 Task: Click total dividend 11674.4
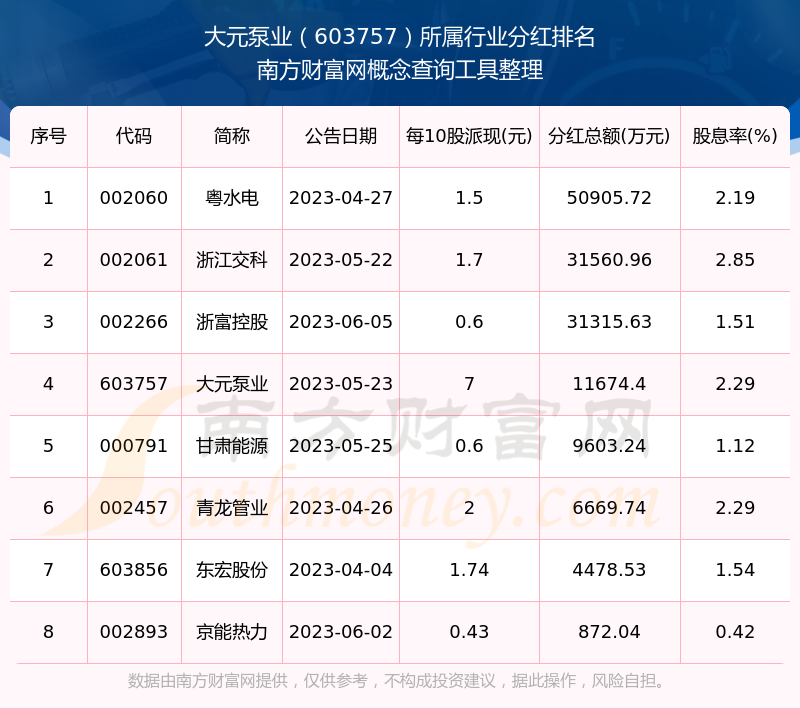[x=609, y=384]
